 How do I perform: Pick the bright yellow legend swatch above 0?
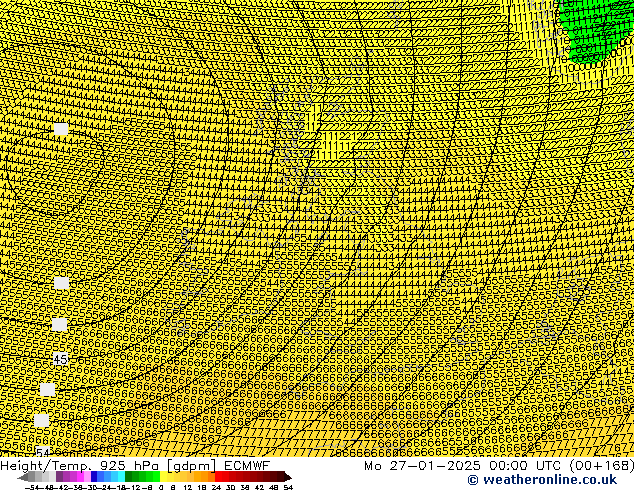(x=163, y=476)
